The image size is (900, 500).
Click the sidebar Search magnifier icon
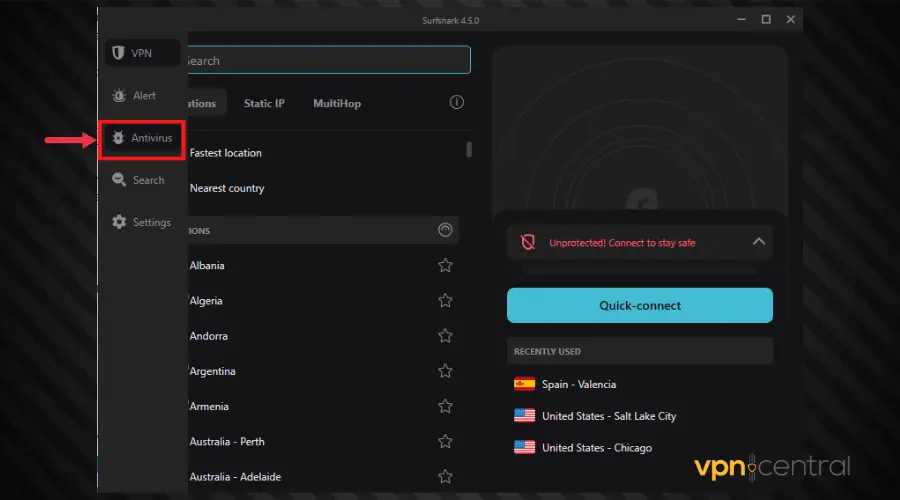point(119,180)
